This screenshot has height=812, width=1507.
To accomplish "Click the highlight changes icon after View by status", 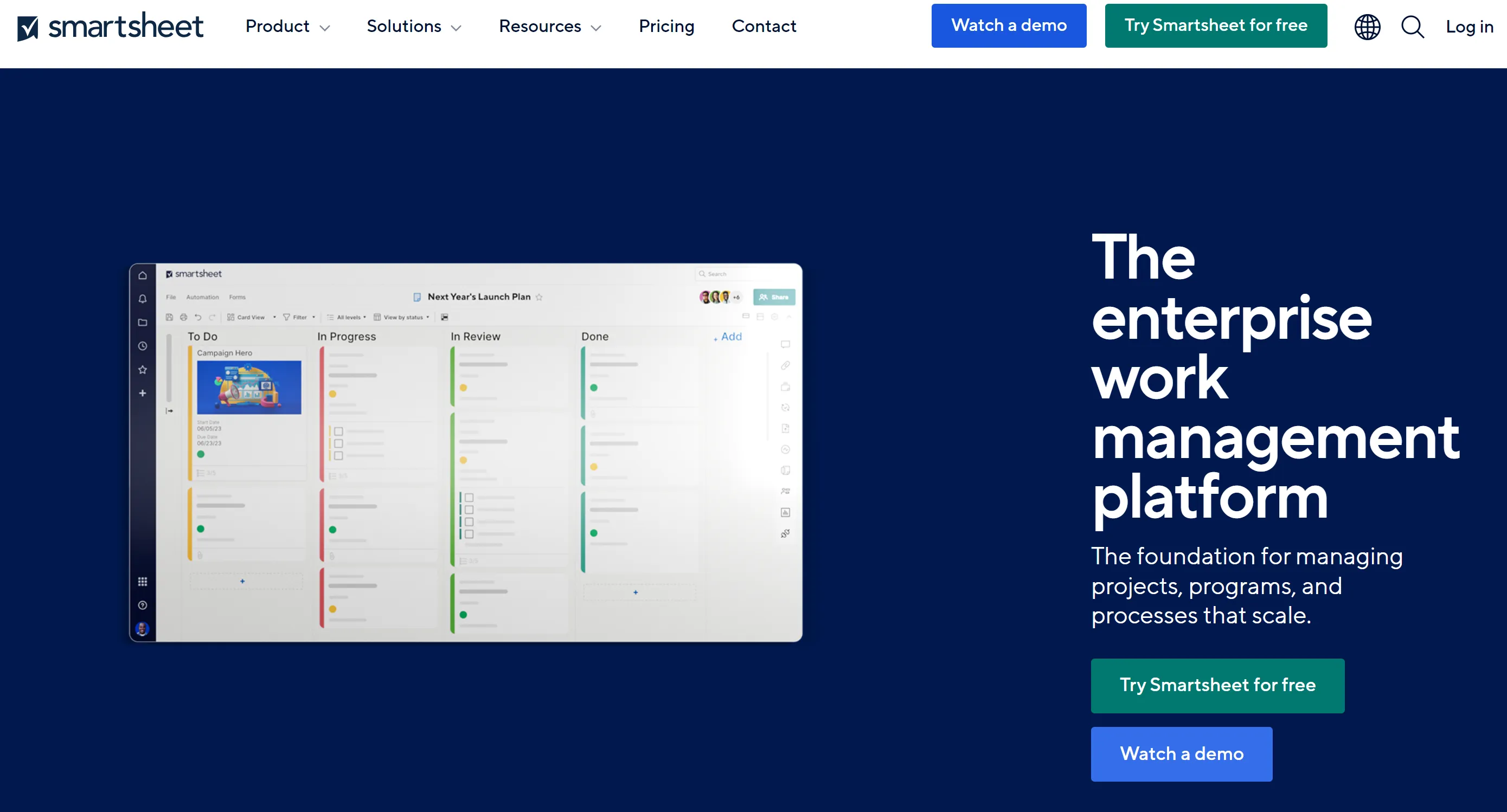I will (445, 317).
